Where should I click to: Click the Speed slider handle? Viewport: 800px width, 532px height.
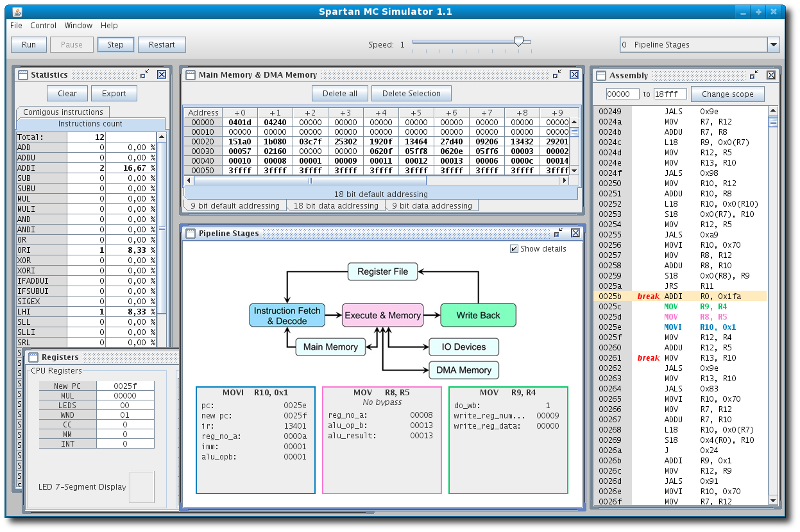519,41
